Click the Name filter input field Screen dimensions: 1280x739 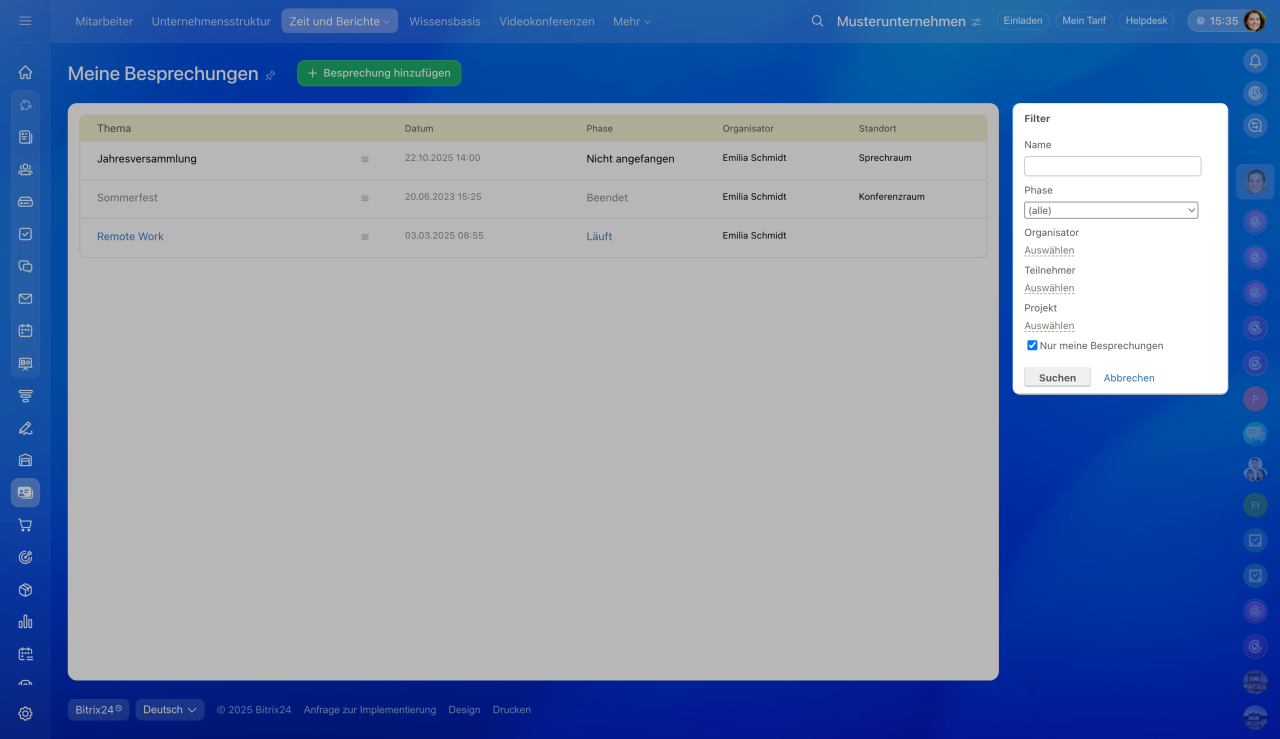[1112, 166]
